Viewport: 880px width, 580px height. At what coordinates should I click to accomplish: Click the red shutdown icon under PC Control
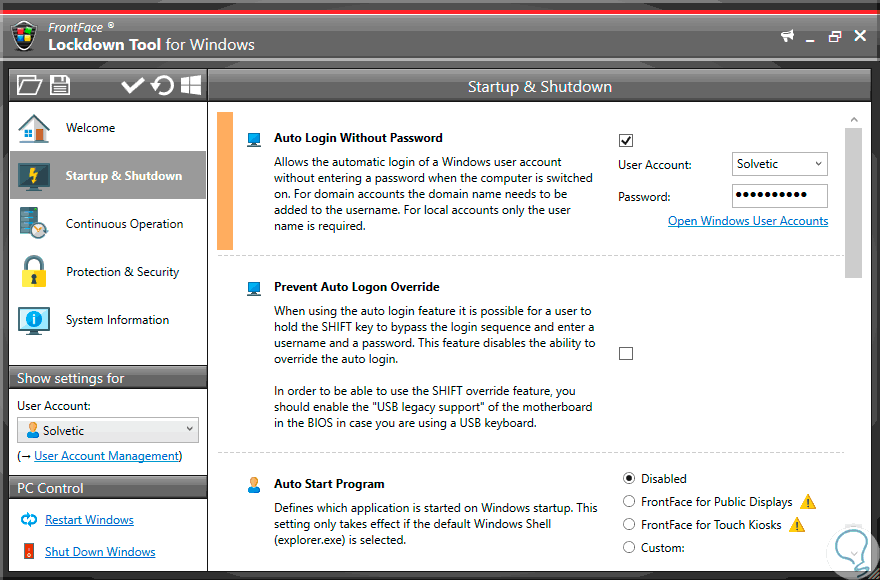(x=29, y=551)
